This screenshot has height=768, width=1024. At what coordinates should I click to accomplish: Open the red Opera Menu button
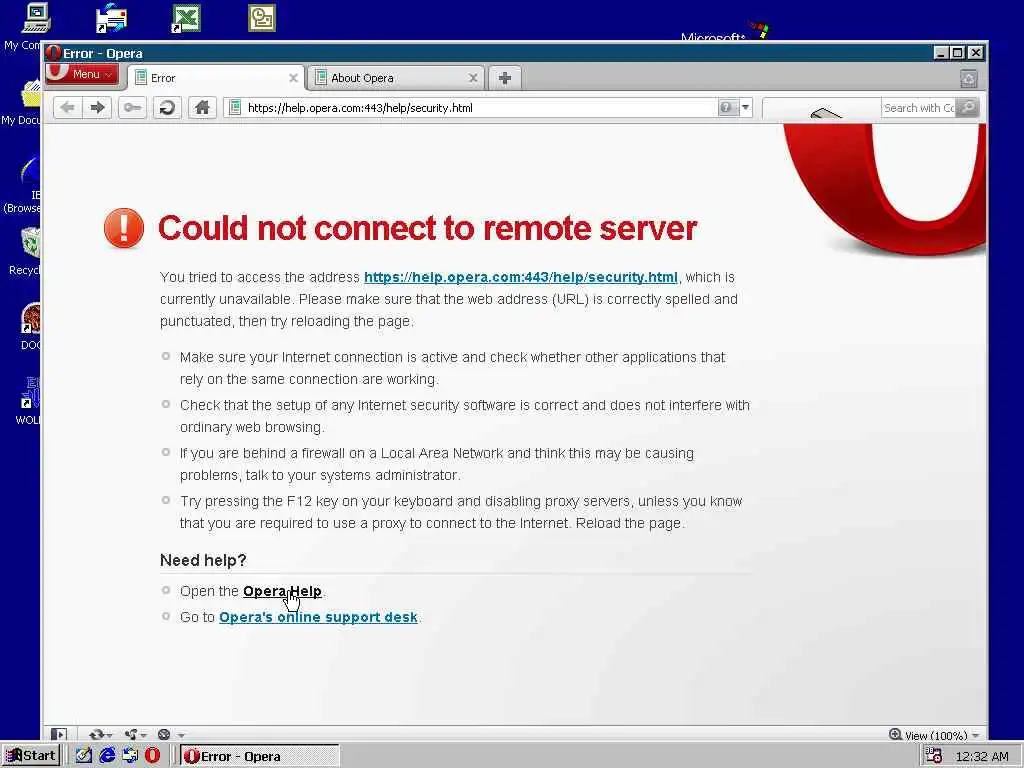(x=82, y=74)
